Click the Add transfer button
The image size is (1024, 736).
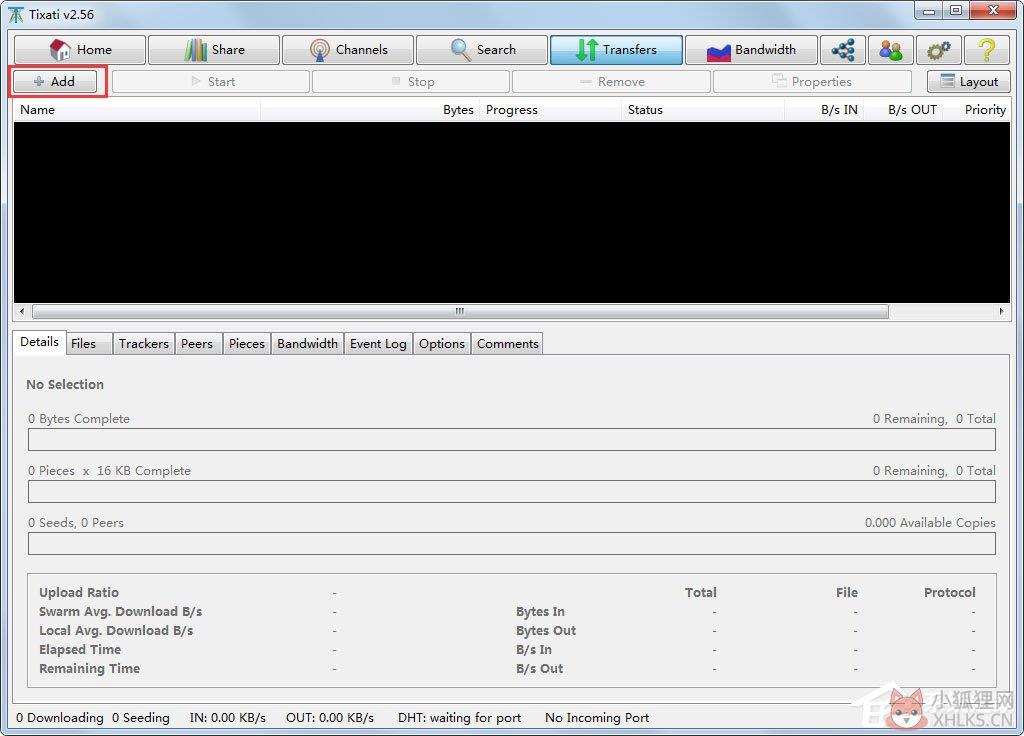point(55,82)
